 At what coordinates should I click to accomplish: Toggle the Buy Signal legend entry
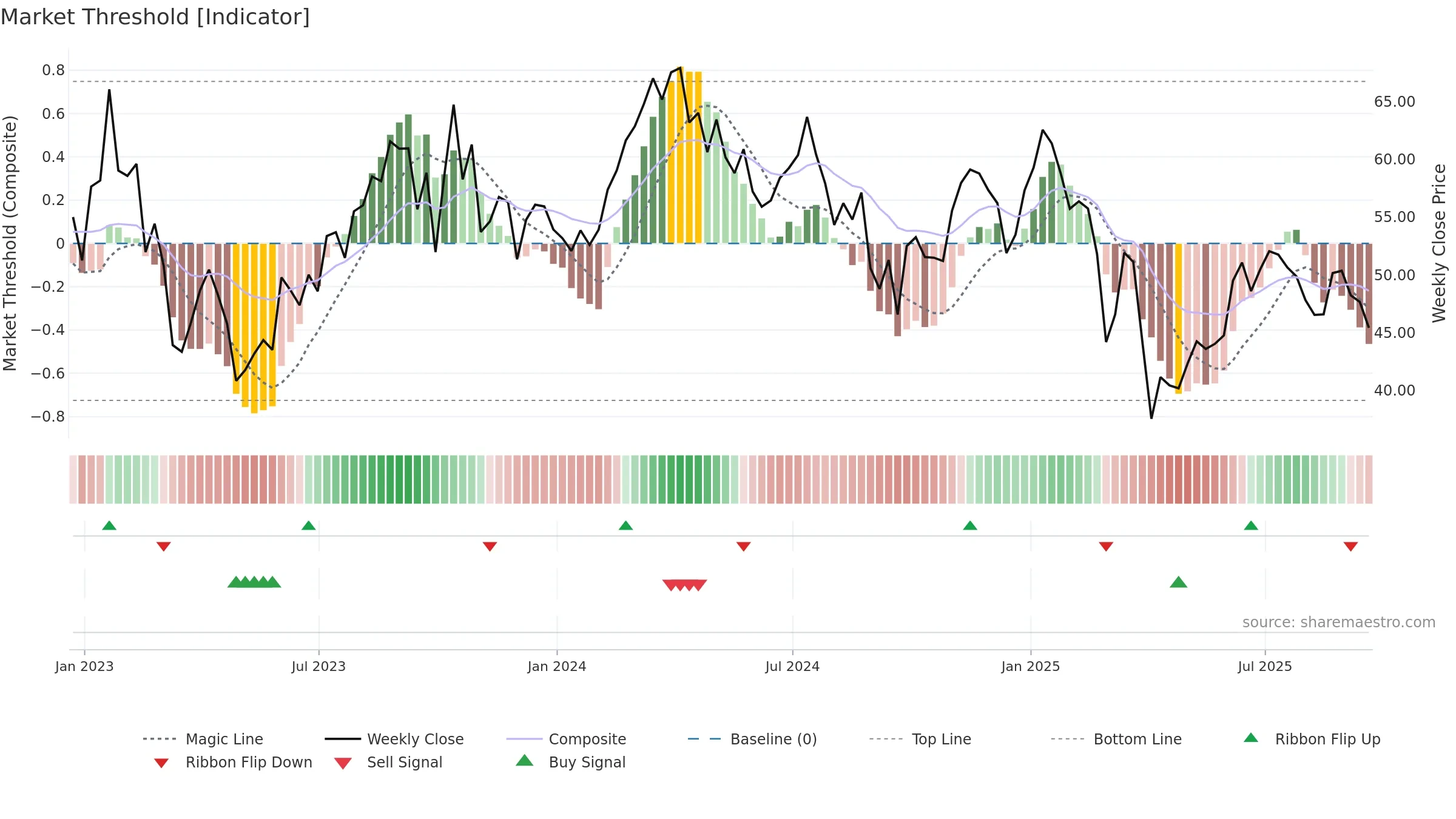[x=570, y=762]
